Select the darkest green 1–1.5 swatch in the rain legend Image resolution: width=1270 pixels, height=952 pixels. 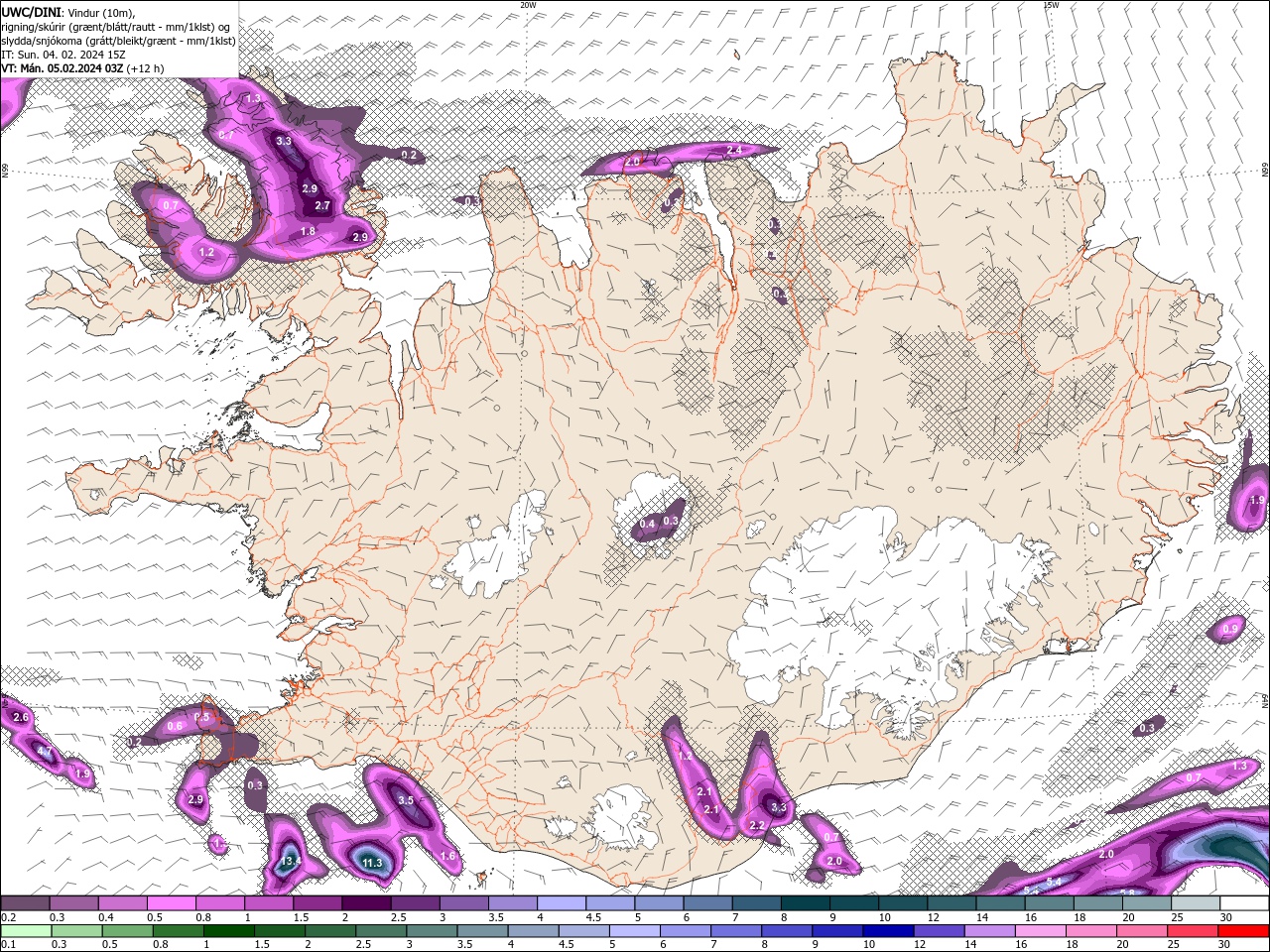pos(228,931)
